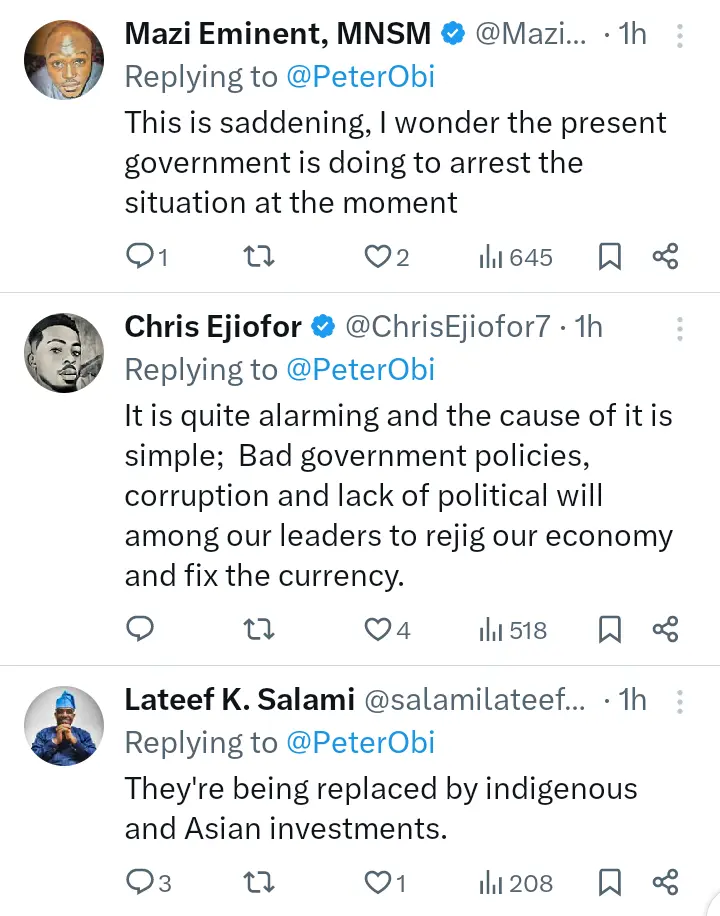View analytics for Chris Ejiofor's tweet
This screenshot has width=720, height=916.
pos(514,629)
